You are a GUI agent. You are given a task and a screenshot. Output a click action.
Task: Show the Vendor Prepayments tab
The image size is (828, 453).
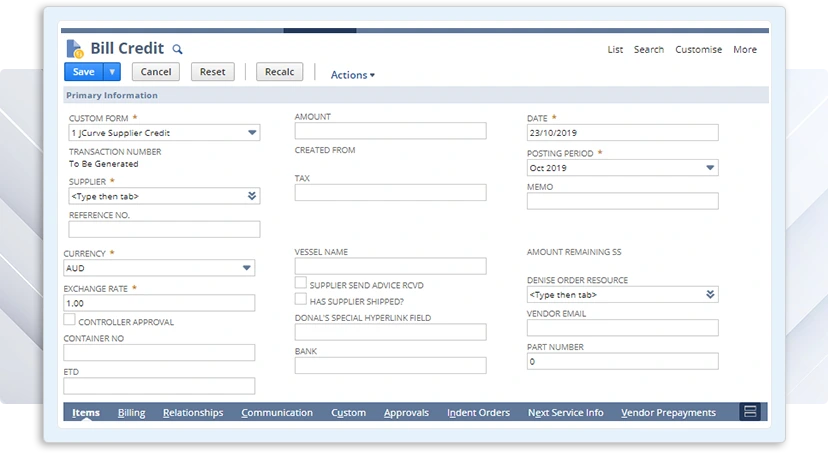click(669, 412)
